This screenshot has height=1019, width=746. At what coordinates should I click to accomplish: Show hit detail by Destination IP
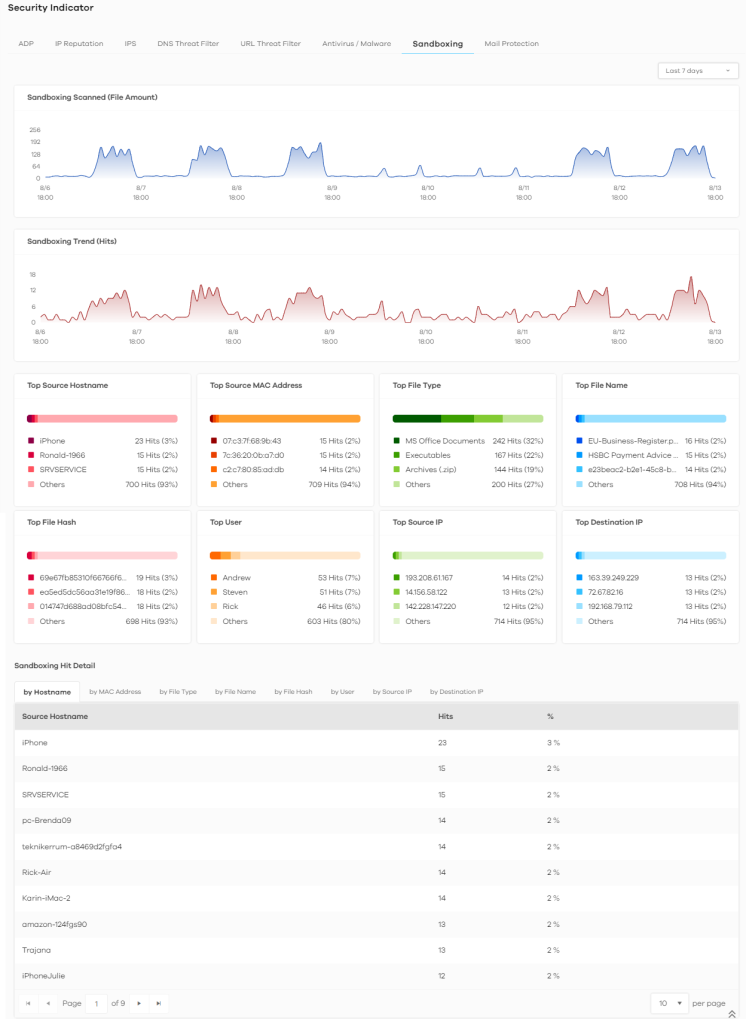[456, 691]
